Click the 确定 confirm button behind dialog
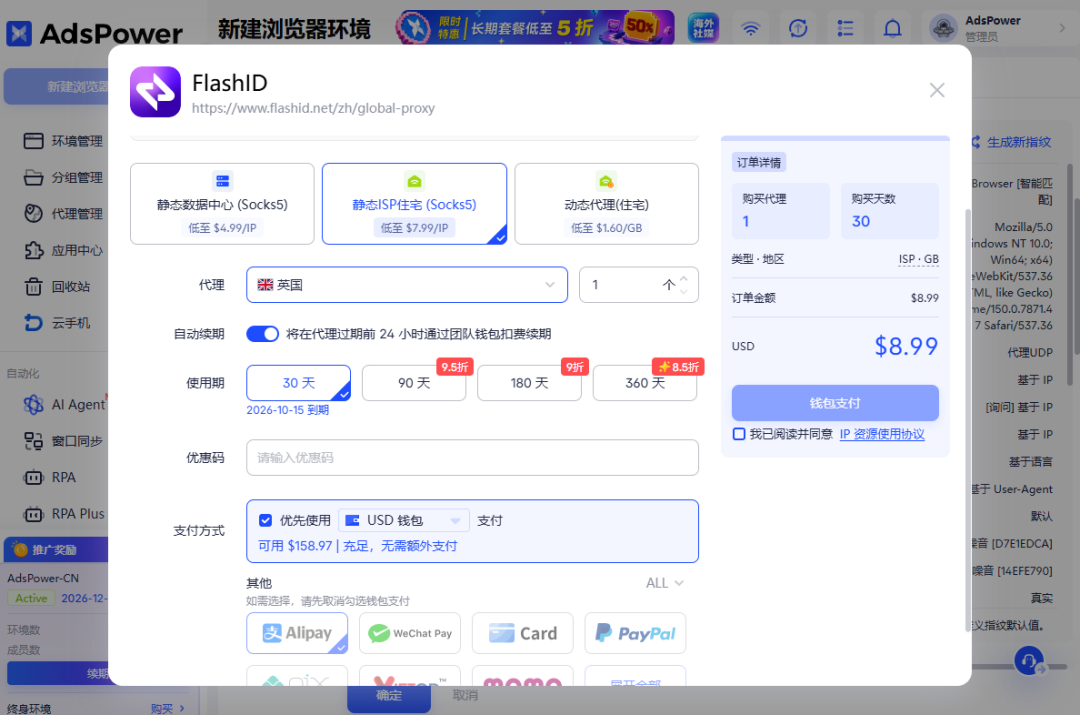1080x715 pixels. 389,696
